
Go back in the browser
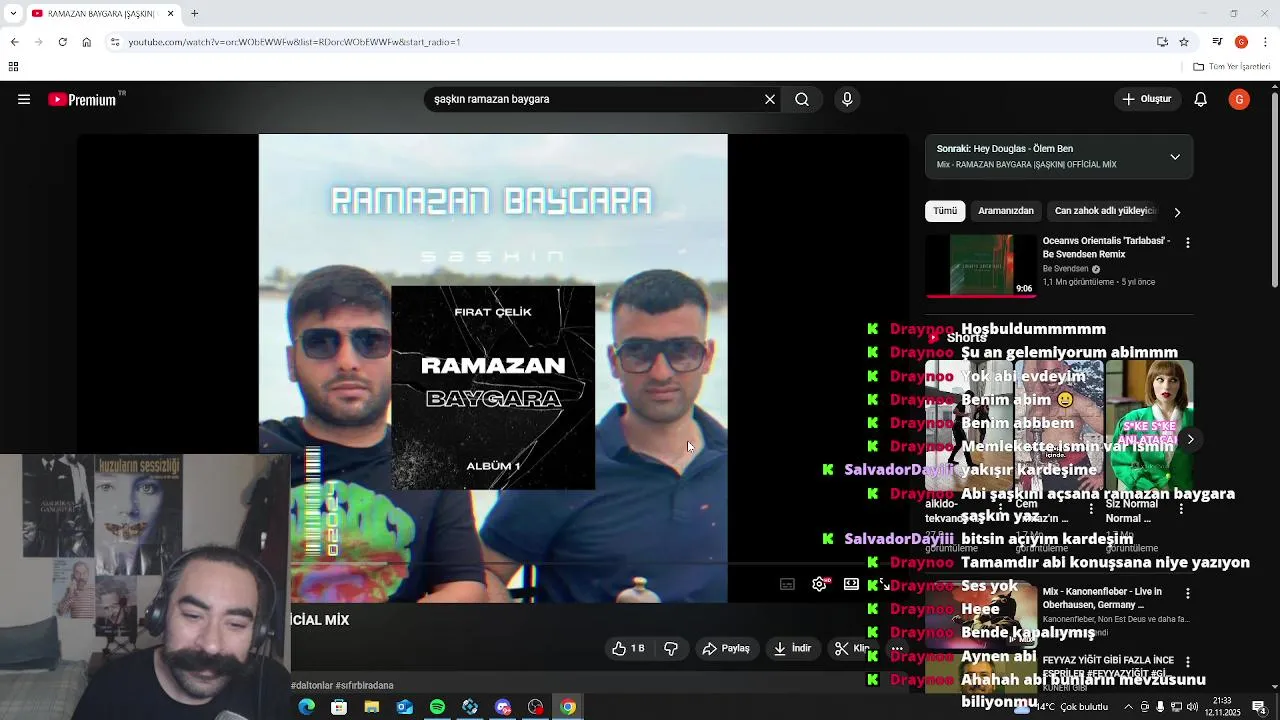[14, 42]
